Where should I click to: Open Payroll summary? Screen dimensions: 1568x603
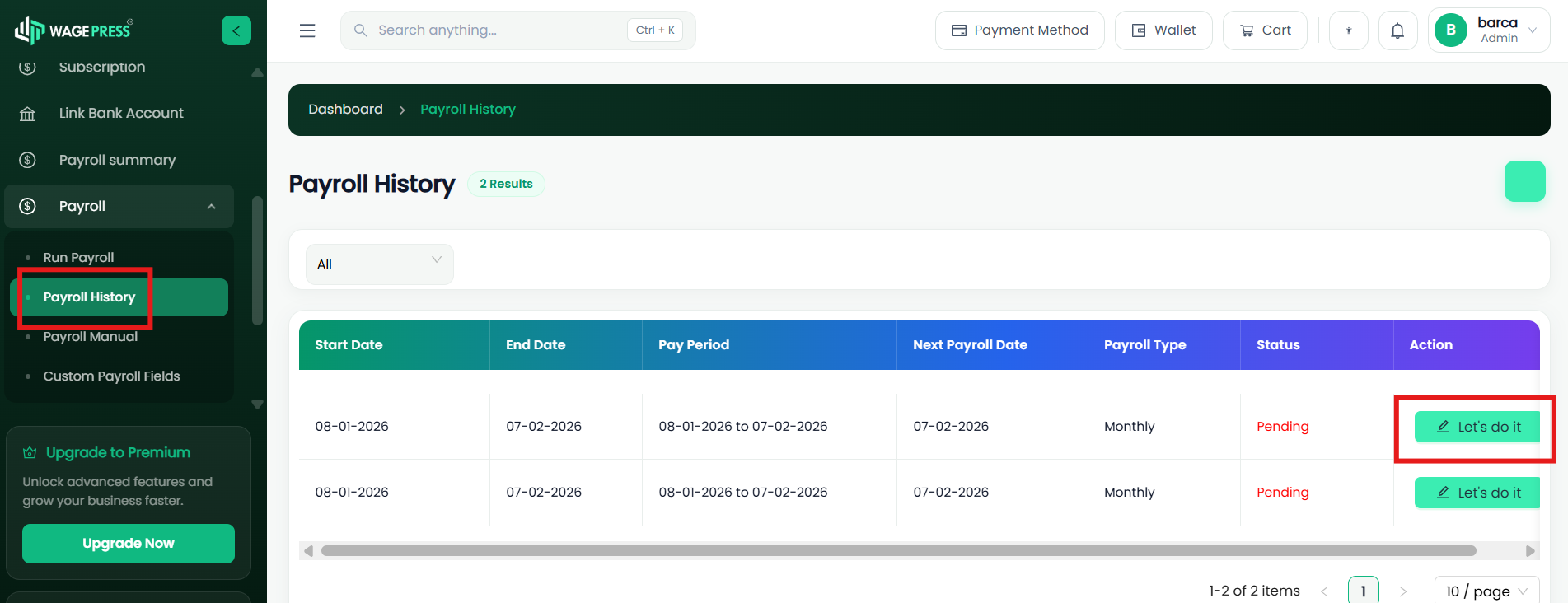click(117, 160)
